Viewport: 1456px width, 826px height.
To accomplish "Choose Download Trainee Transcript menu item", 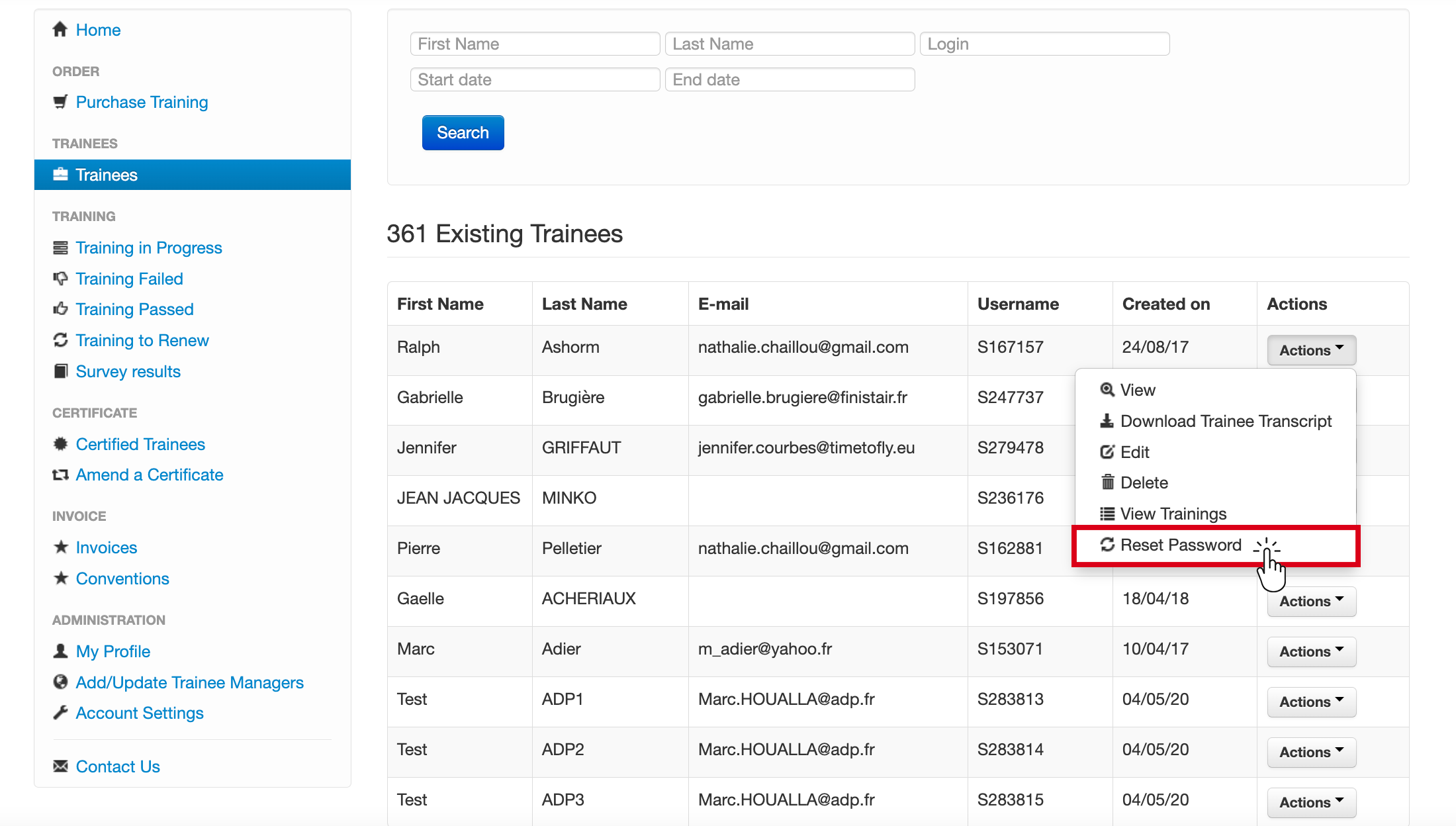I will click(x=1216, y=421).
